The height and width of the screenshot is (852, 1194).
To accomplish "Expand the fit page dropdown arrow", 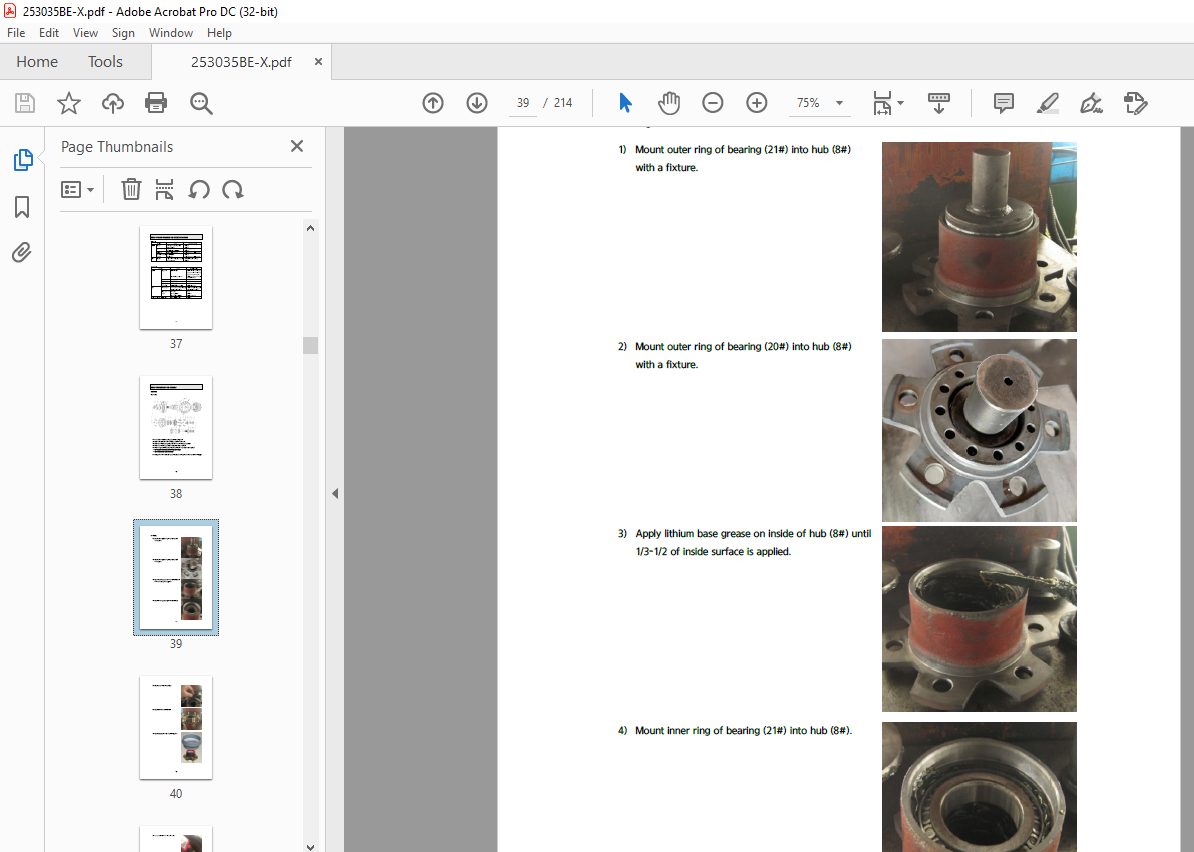I will click(901, 103).
